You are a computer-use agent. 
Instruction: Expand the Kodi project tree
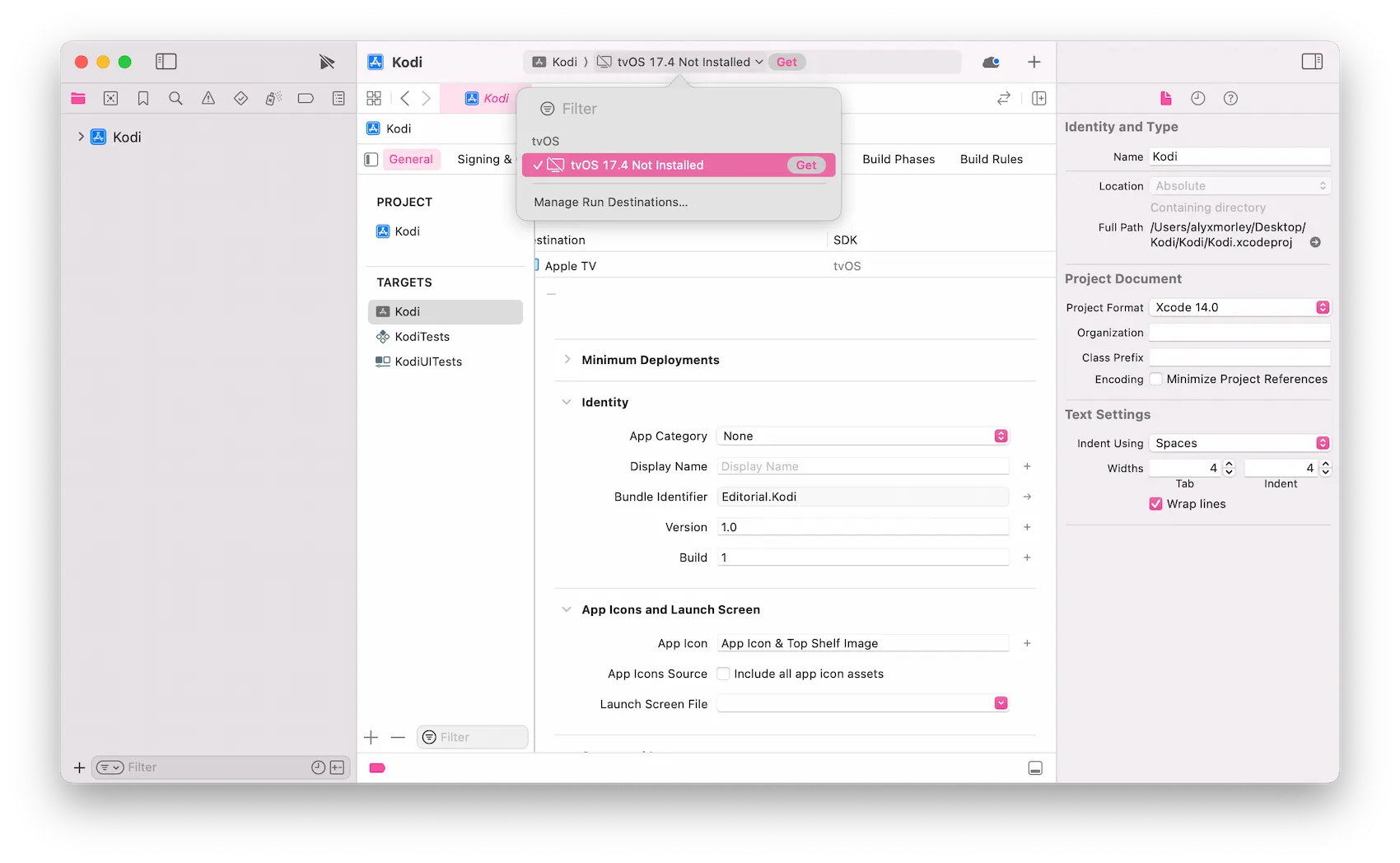81,137
